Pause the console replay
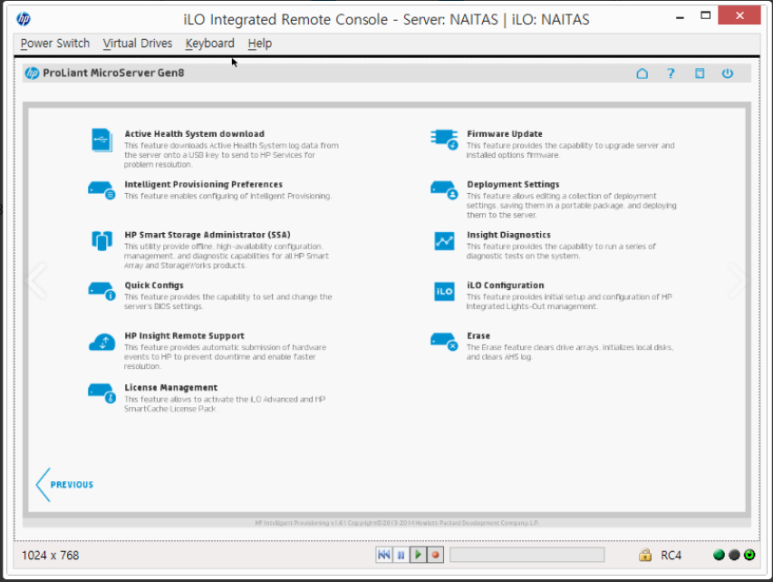The width and height of the screenshot is (773, 582). coord(401,555)
